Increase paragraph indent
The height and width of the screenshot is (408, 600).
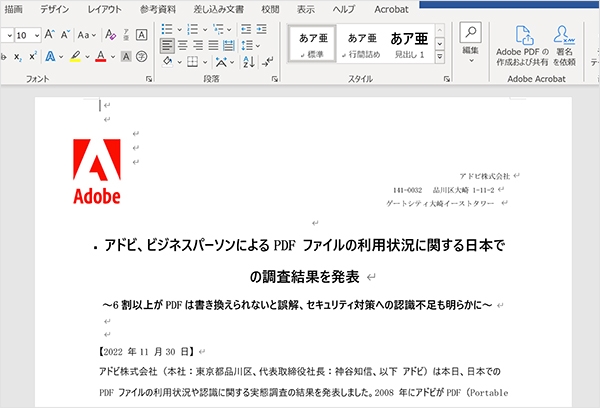262,29
